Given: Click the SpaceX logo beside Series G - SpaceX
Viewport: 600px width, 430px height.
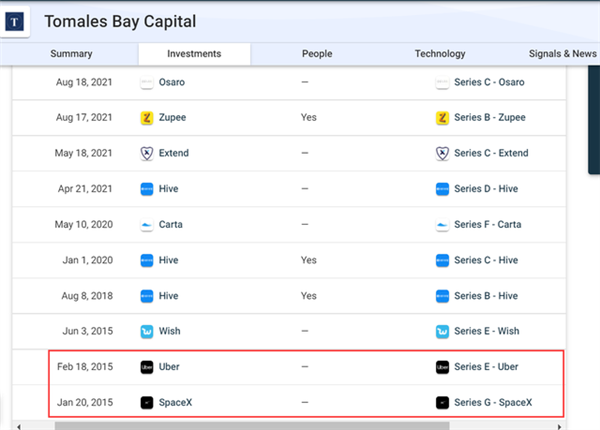Looking at the screenshot, I should [x=442, y=403].
